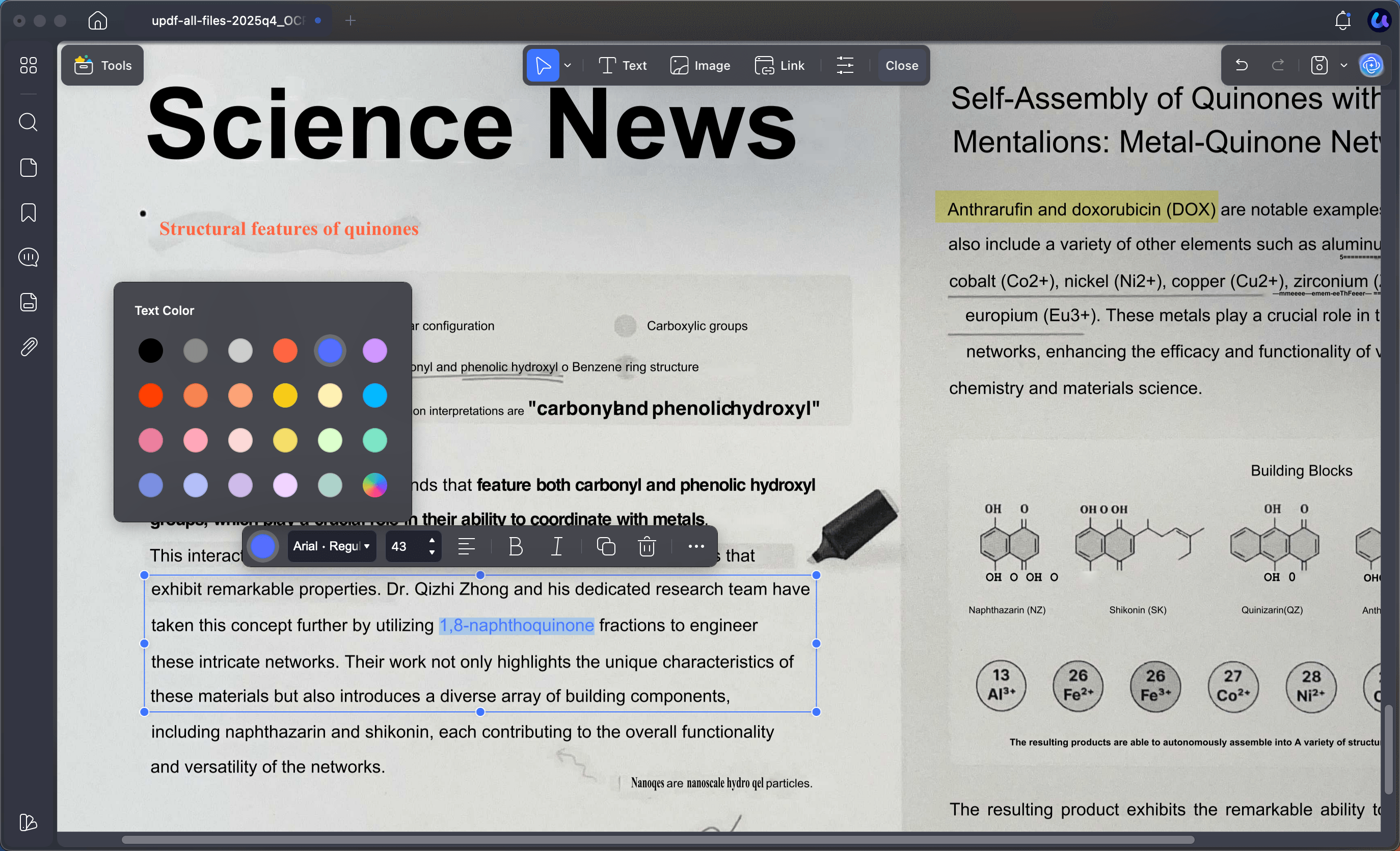Open the Tools button
Image resolution: width=1400 pixels, height=851 pixels.
click(x=103, y=65)
